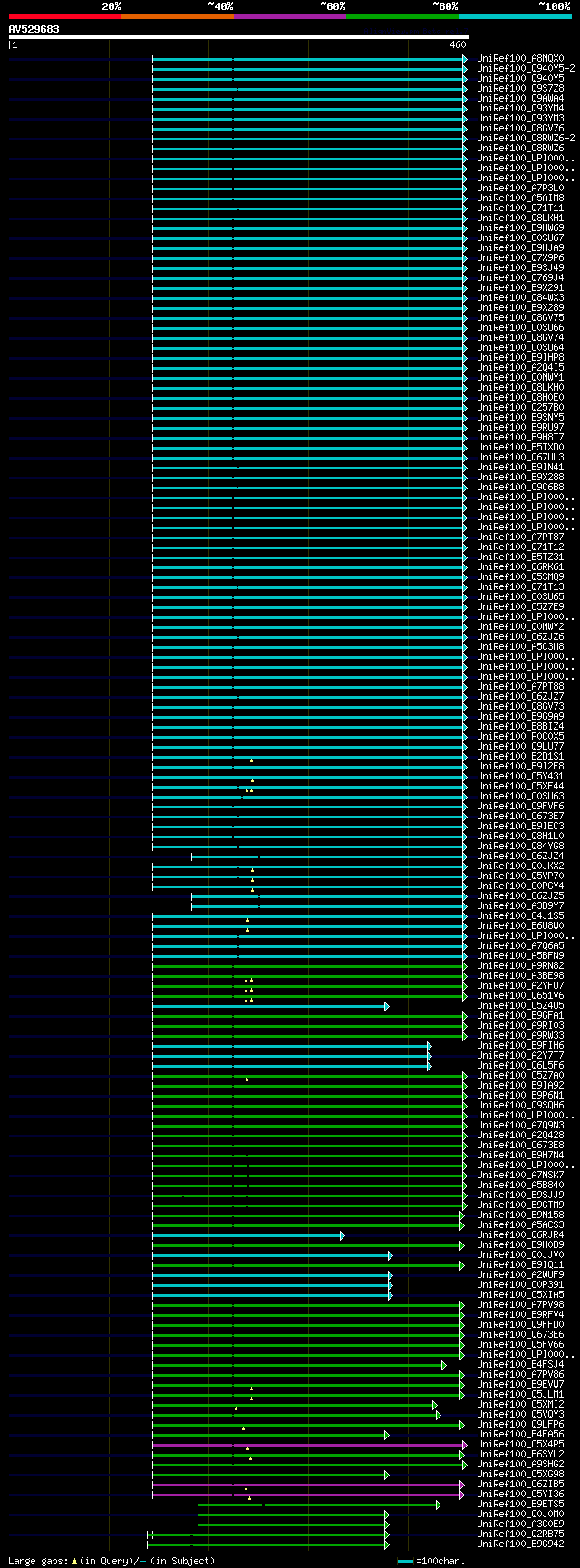The width and height of the screenshot is (580, 1568).
Task: Click the white query sequence bar
Action: tap(239, 37)
